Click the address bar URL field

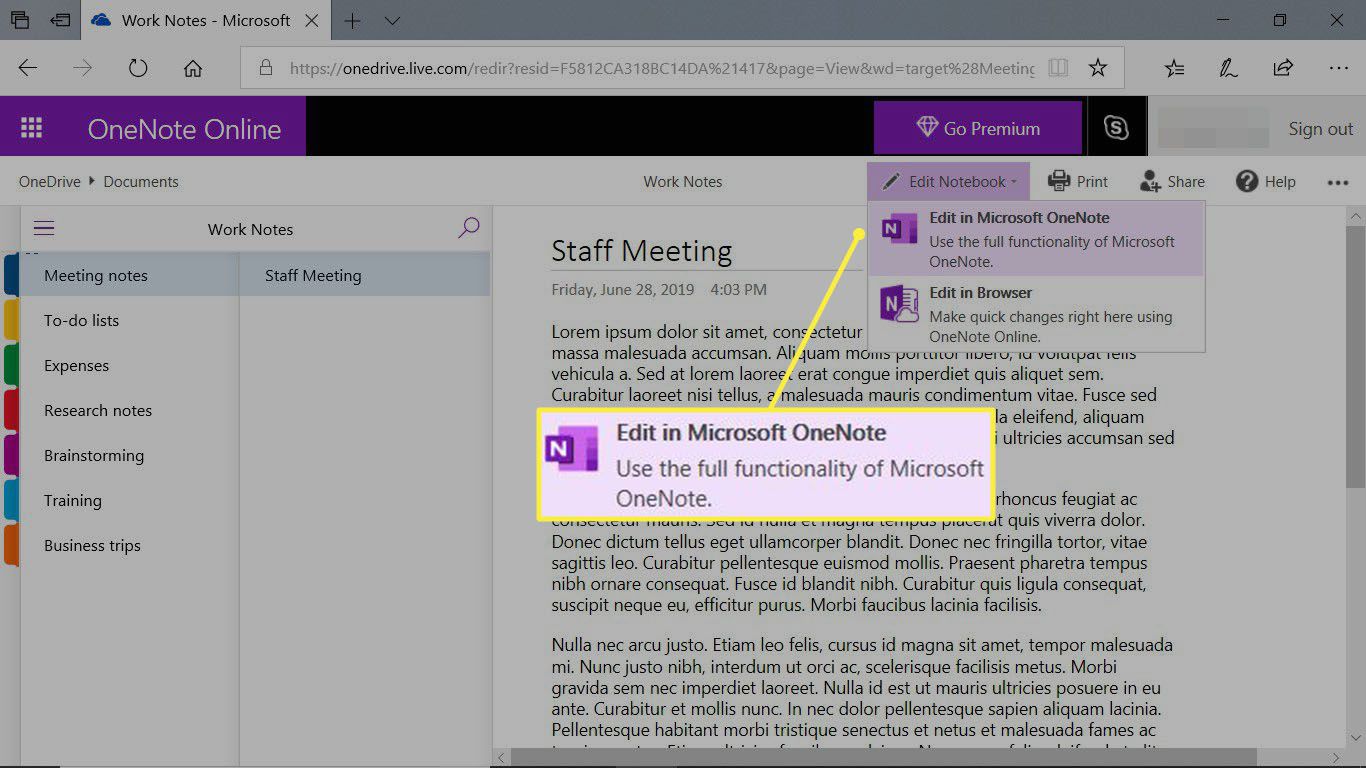coord(662,68)
